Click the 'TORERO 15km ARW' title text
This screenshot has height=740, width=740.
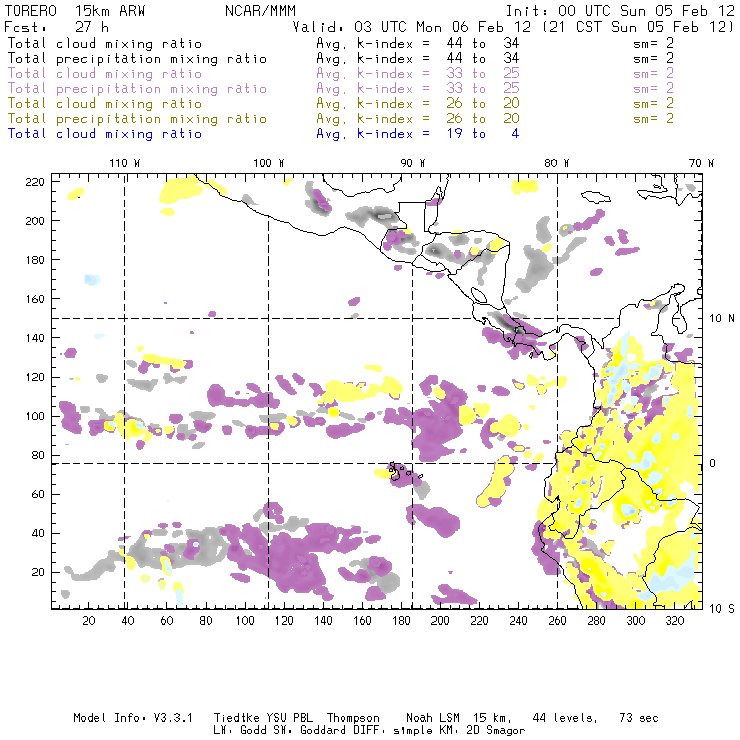click(x=75, y=11)
